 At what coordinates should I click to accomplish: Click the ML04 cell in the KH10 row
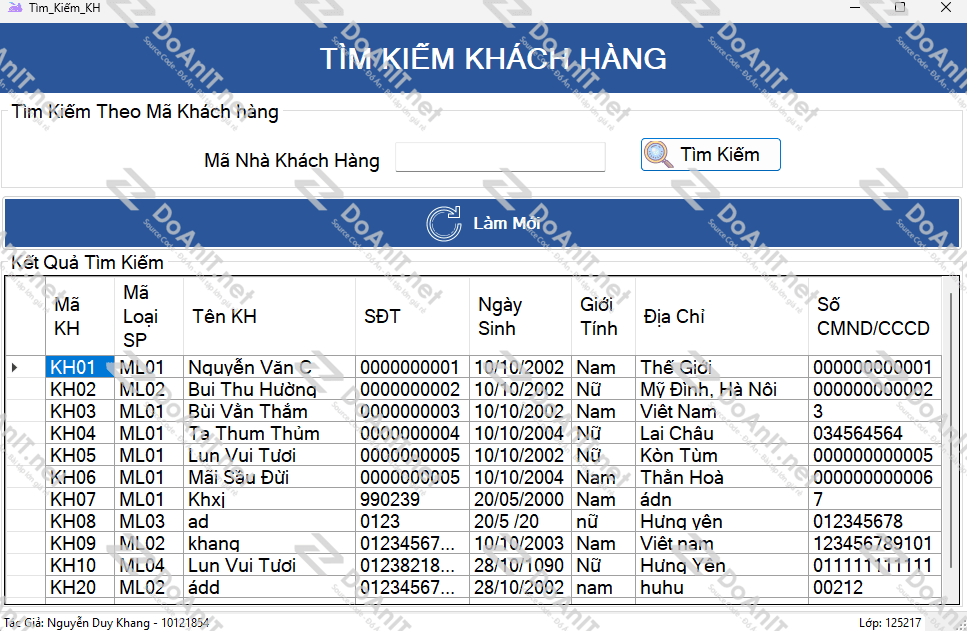(149, 566)
